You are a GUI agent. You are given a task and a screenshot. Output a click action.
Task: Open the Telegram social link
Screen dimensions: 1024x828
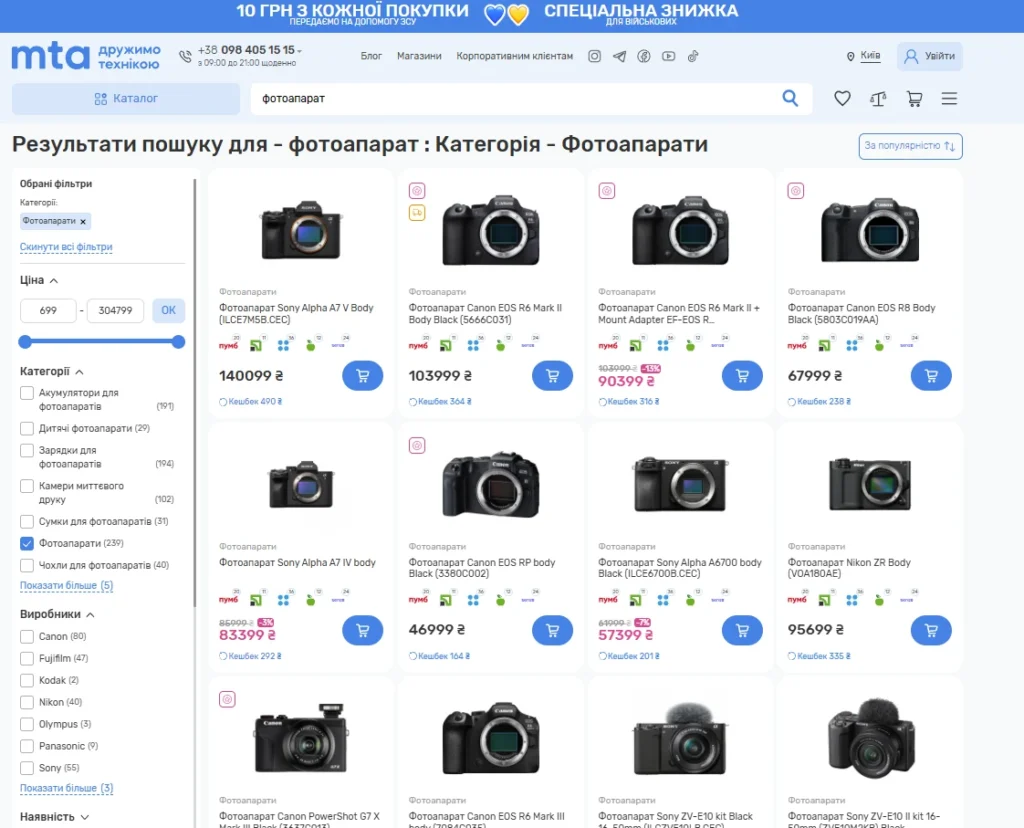(x=619, y=56)
